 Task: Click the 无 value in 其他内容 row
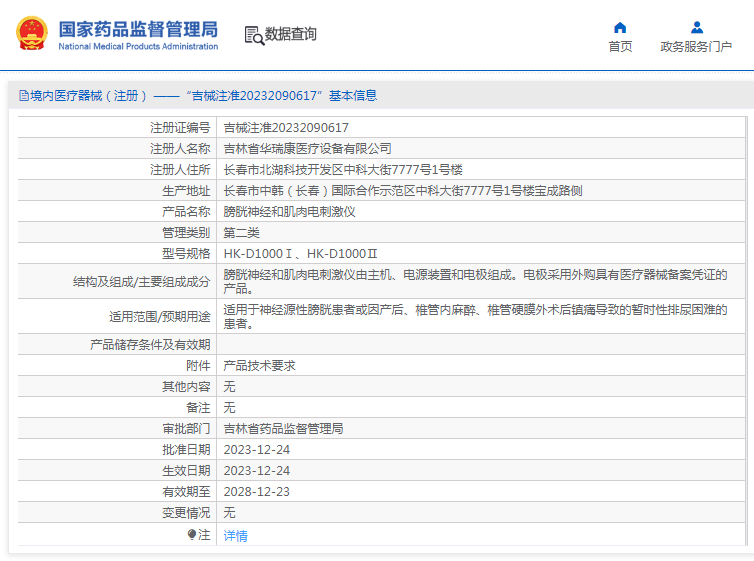click(x=229, y=387)
